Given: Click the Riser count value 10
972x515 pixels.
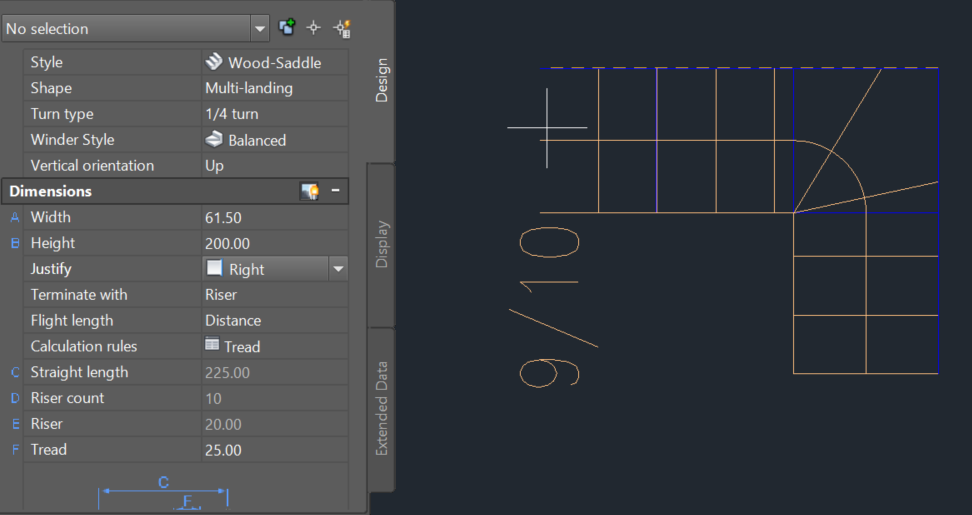Looking at the screenshot, I should pos(213,398).
